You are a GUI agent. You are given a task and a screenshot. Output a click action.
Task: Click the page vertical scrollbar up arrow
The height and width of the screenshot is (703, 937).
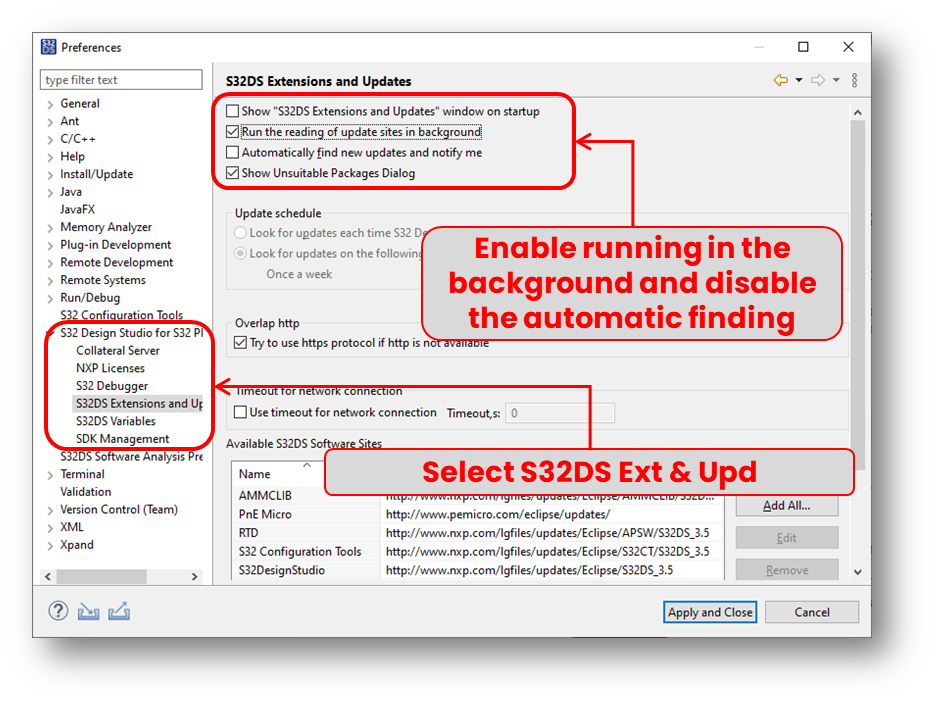pos(858,112)
